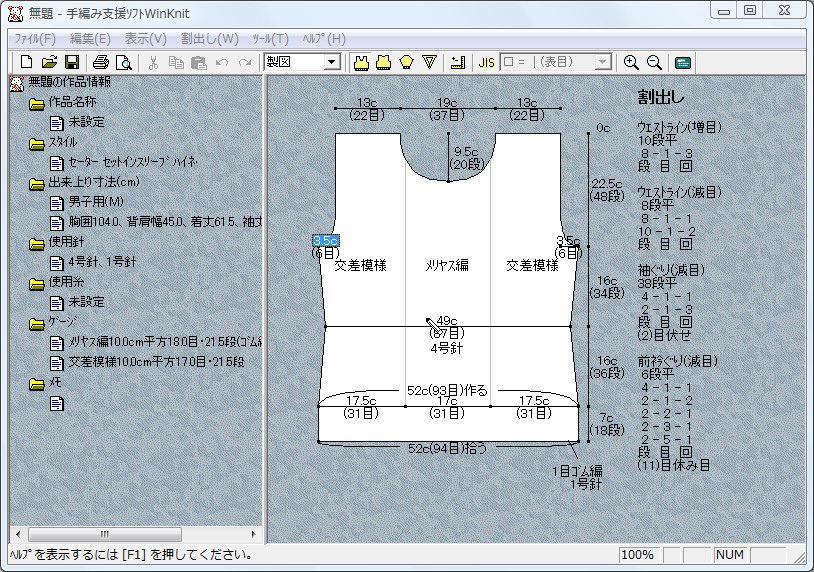This screenshot has width=814, height=572.
Task: Click the Open file folder icon
Action: (49, 62)
